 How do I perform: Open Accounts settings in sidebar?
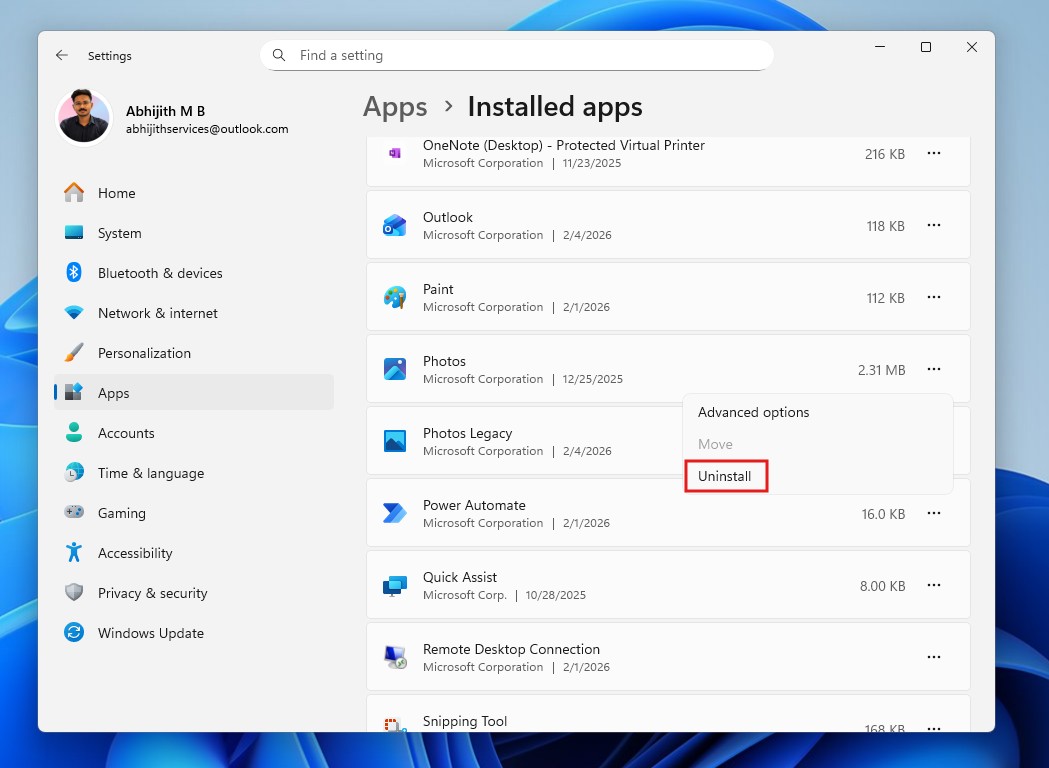point(126,433)
